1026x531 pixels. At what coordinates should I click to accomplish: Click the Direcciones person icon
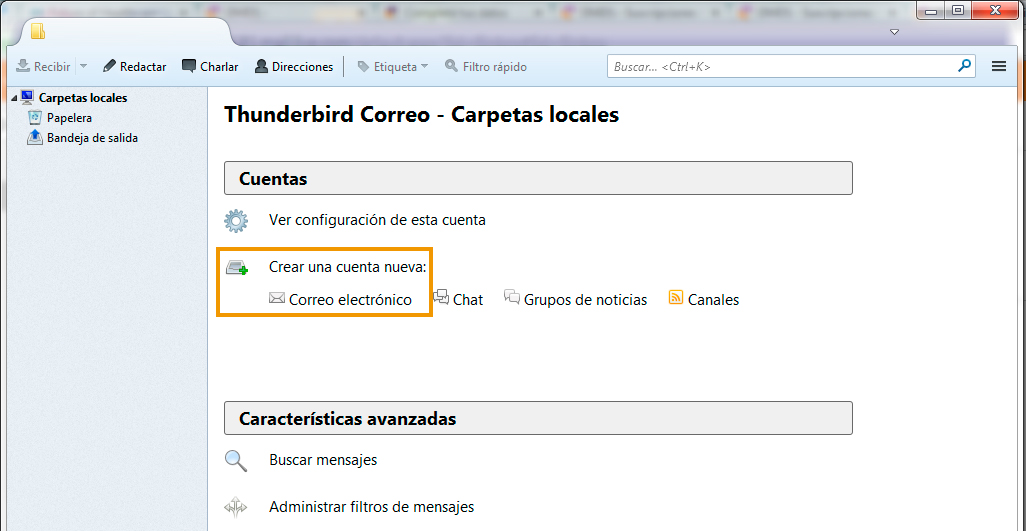coord(261,66)
